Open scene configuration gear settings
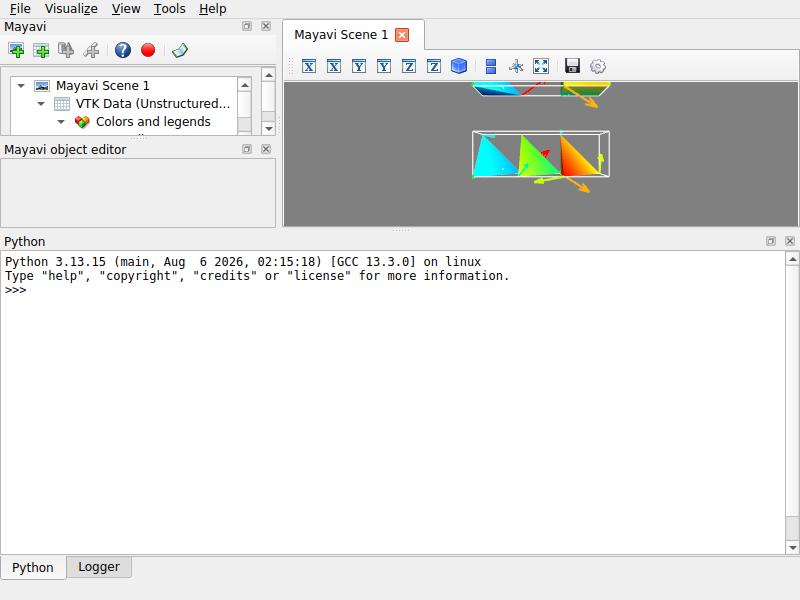The image size is (800, 600). pos(597,66)
